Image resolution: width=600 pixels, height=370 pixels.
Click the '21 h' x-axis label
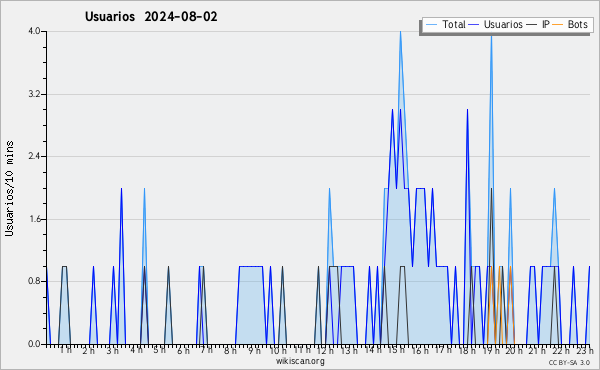[538, 350]
